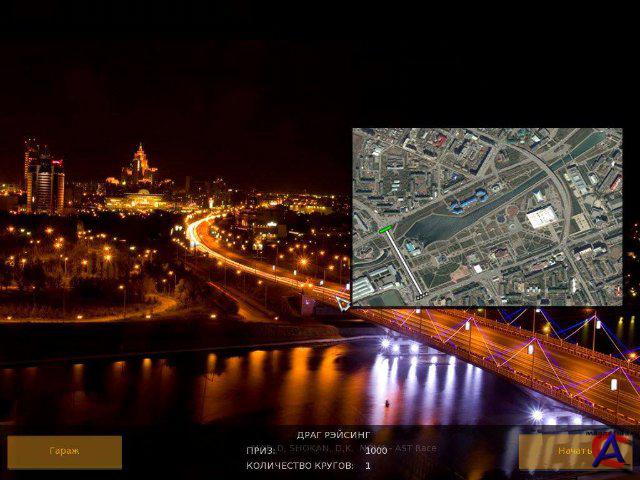Click the large white-roofed building on map
This screenshot has width=640, height=480.
click(541, 217)
